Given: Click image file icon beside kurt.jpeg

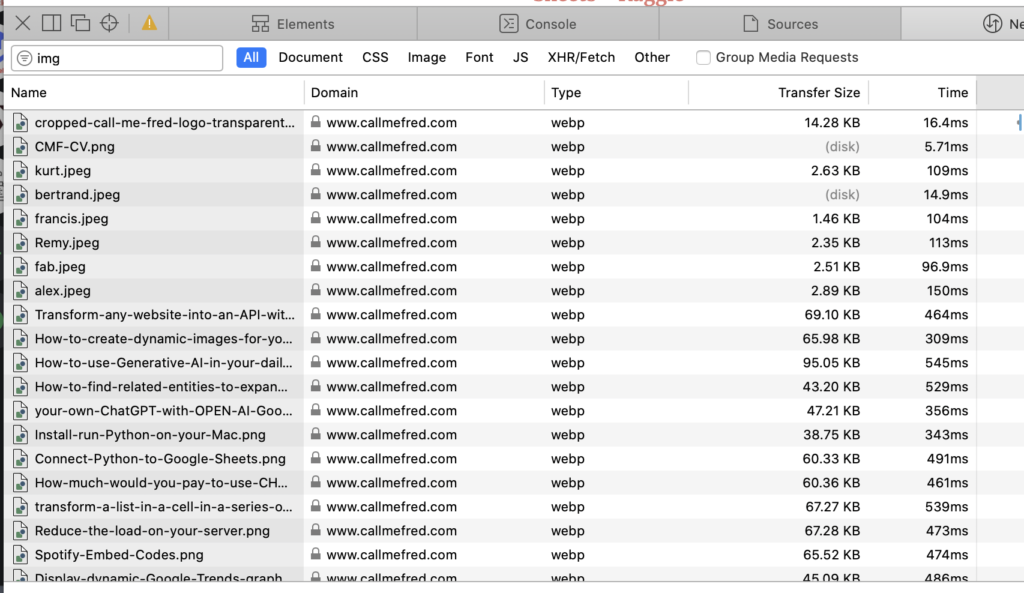Looking at the screenshot, I should click(20, 170).
